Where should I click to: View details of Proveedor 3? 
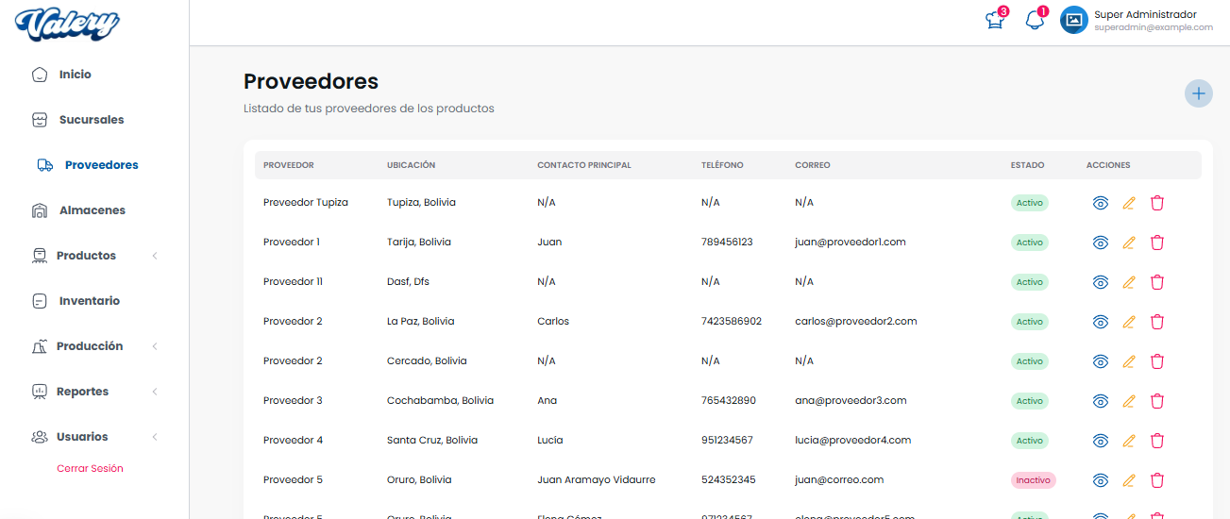(x=1100, y=401)
